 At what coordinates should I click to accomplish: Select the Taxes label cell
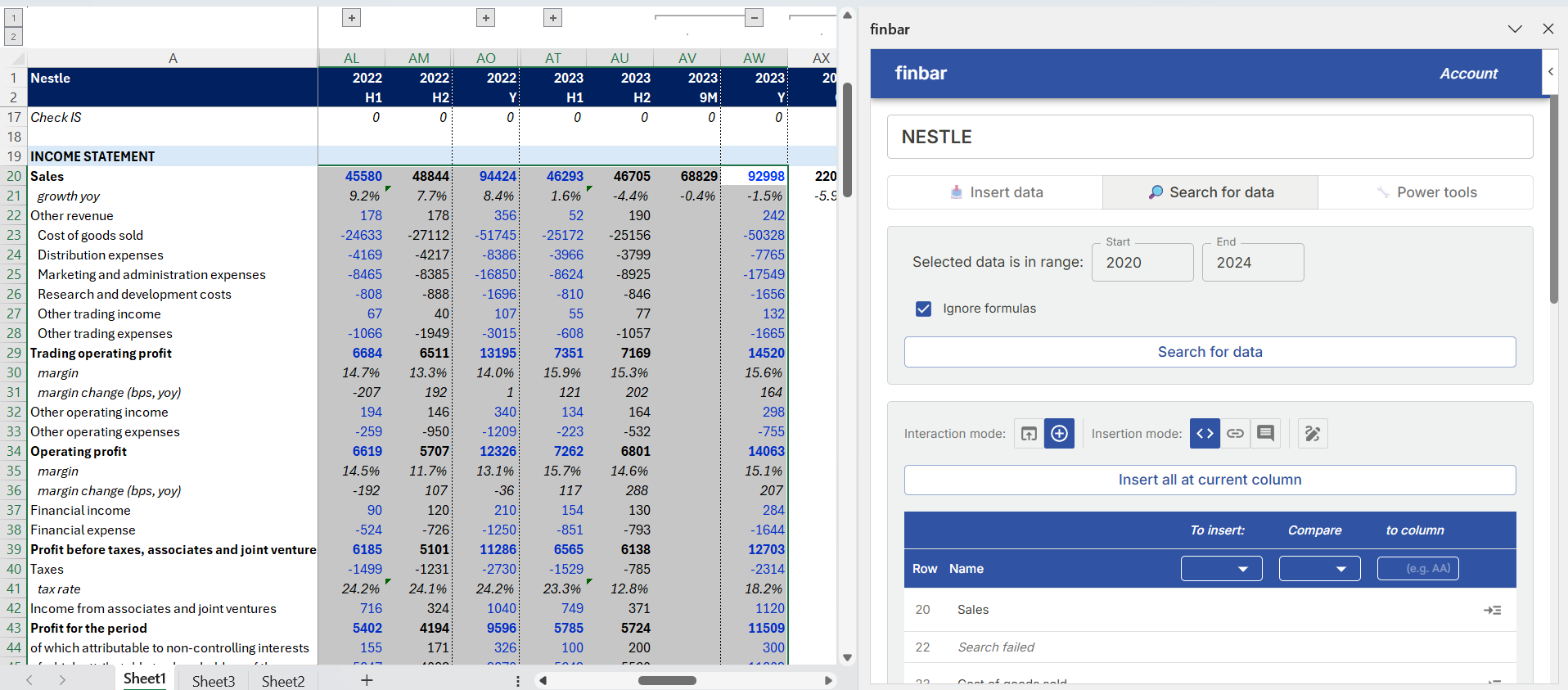(x=173, y=569)
